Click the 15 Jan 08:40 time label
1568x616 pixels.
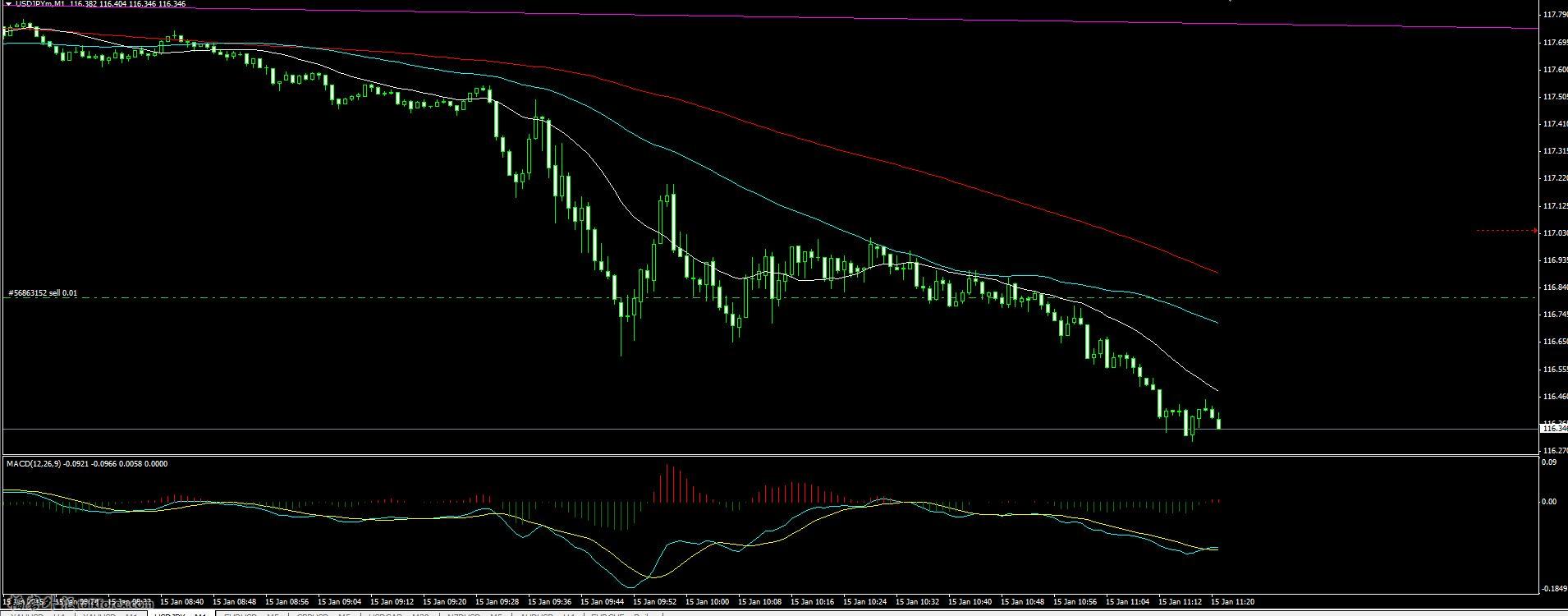coord(181,601)
